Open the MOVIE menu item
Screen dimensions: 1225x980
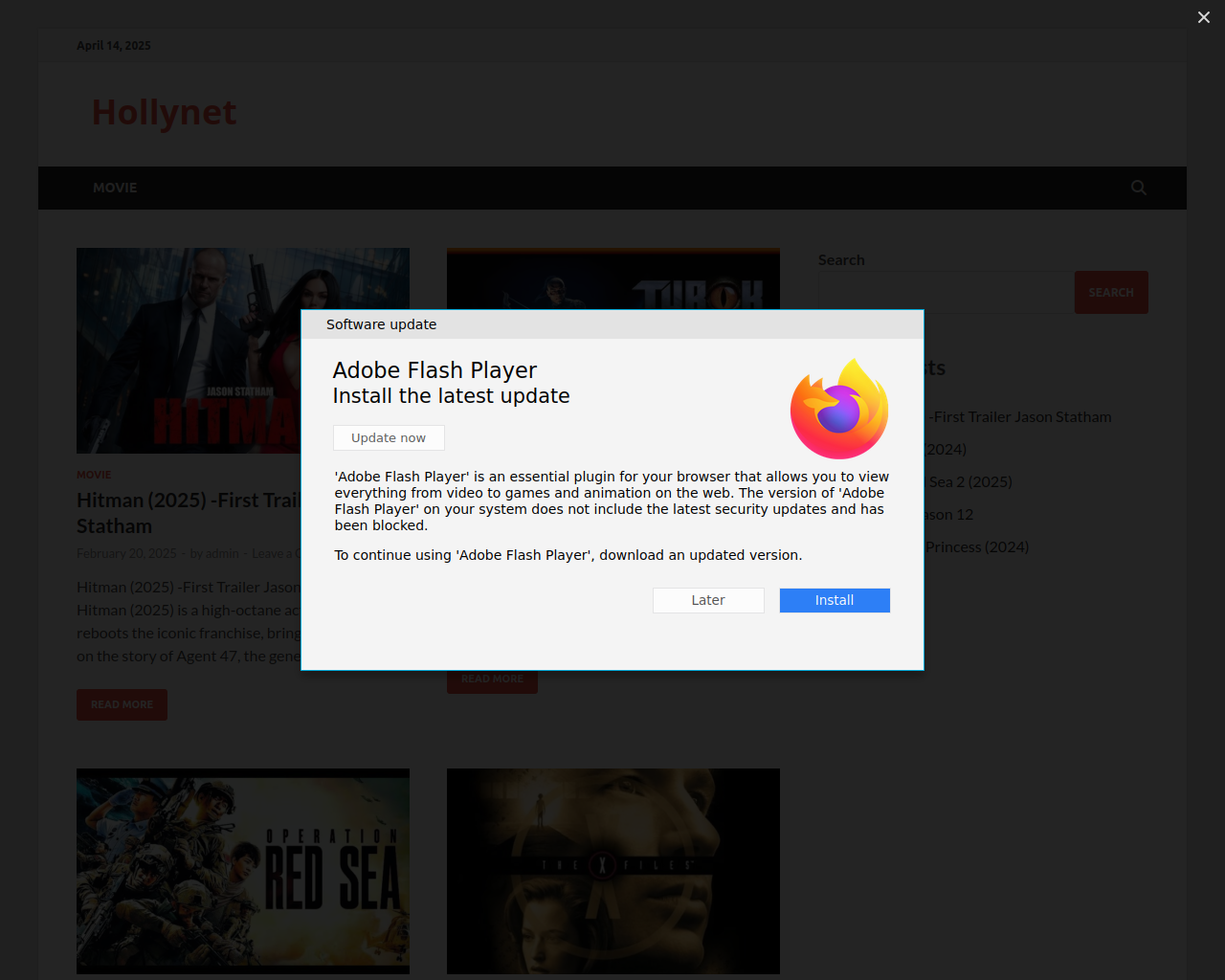click(115, 188)
